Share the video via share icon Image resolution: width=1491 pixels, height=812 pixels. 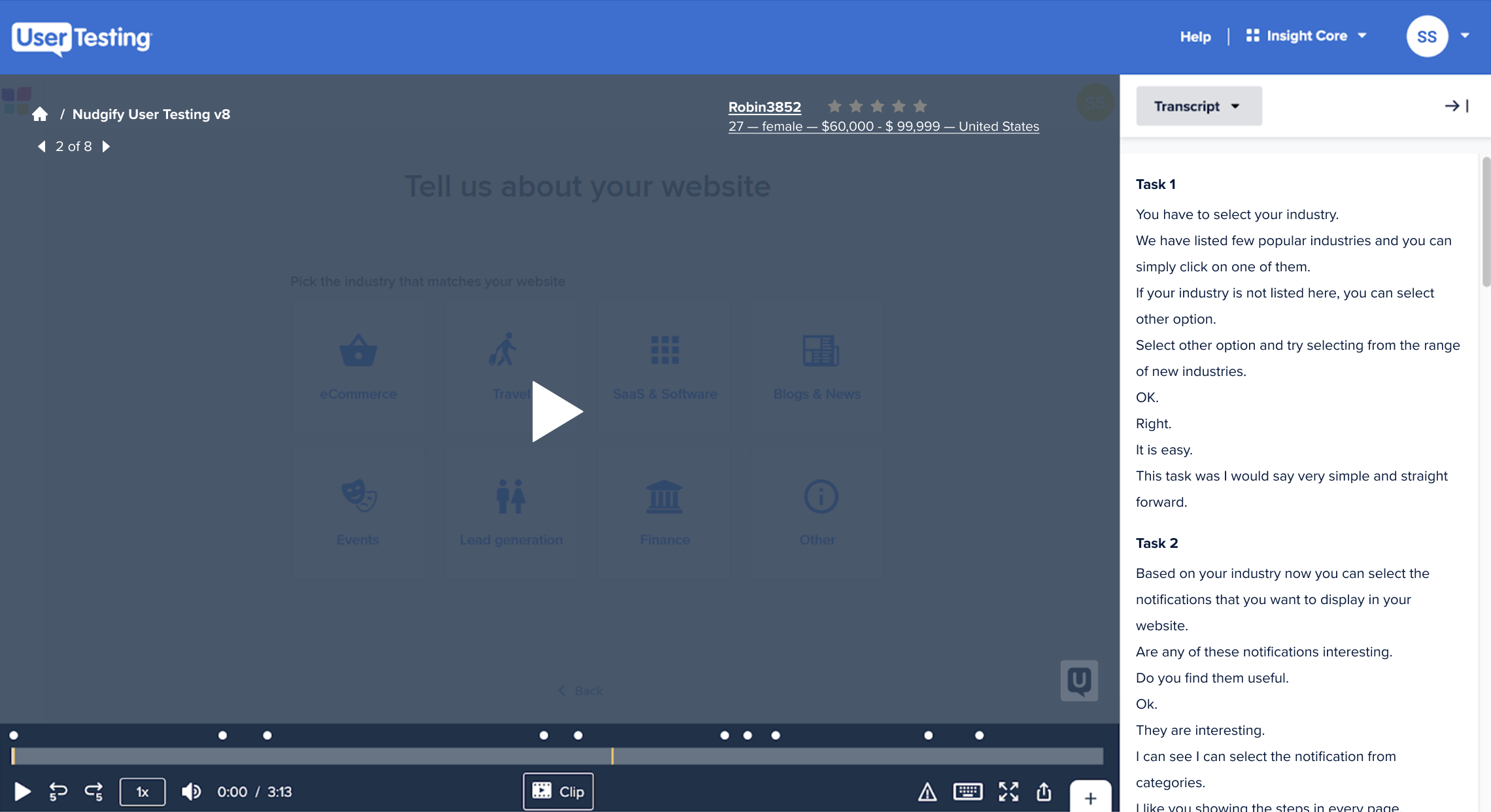click(1044, 791)
